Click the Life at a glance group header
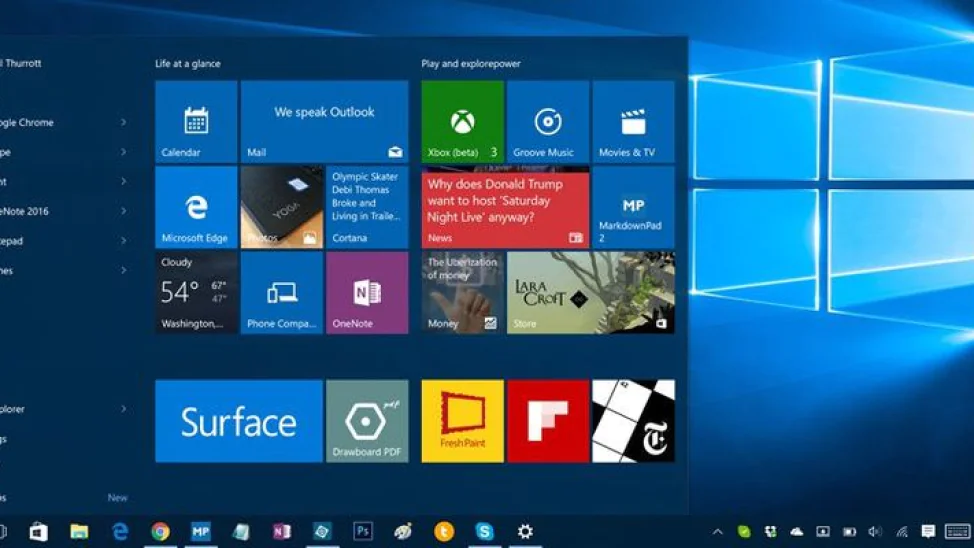The width and height of the screenshot is (974, 548). 188,63
